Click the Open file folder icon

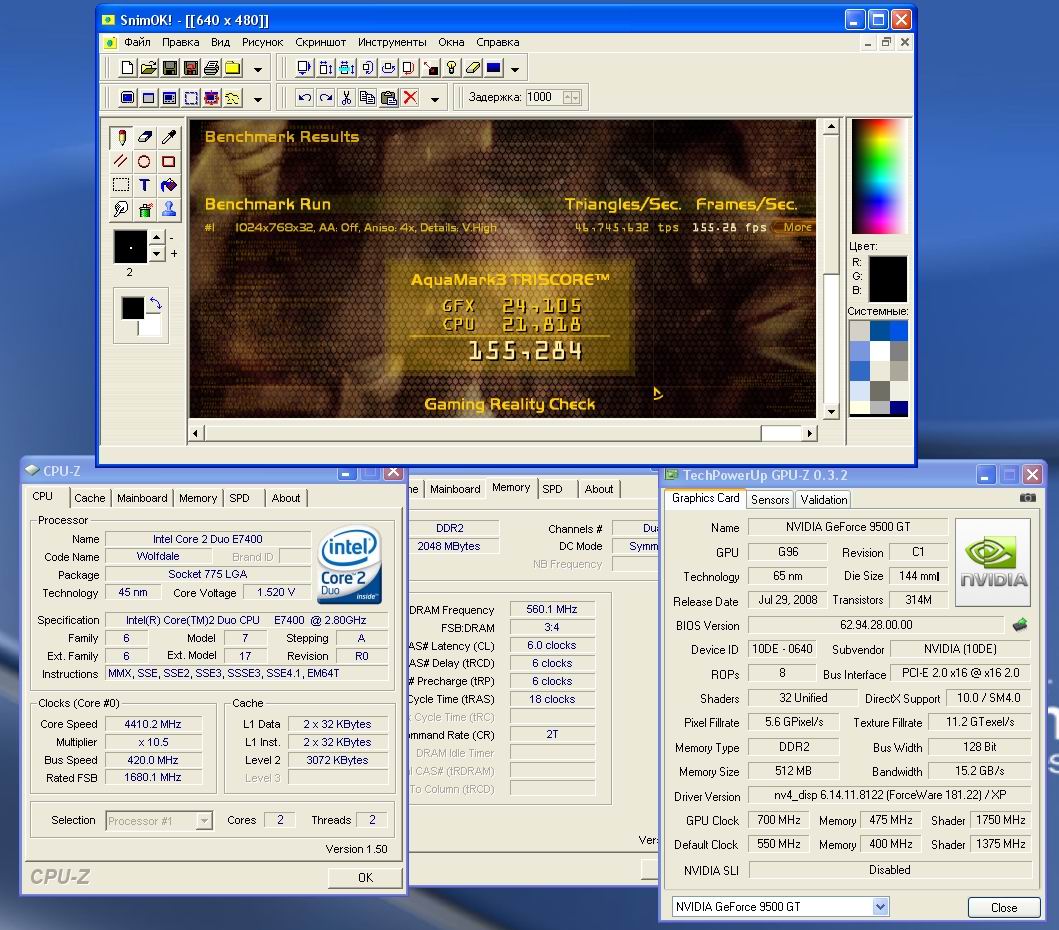149,68
